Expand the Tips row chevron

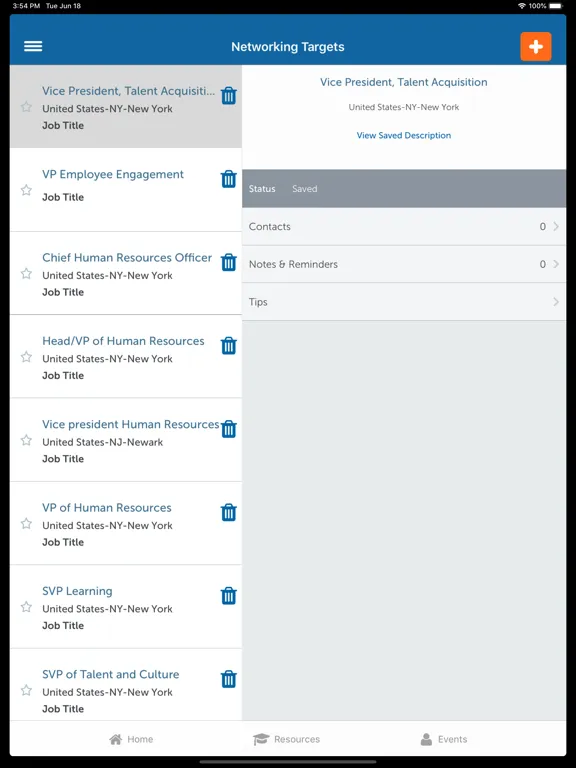pos(556,302)
